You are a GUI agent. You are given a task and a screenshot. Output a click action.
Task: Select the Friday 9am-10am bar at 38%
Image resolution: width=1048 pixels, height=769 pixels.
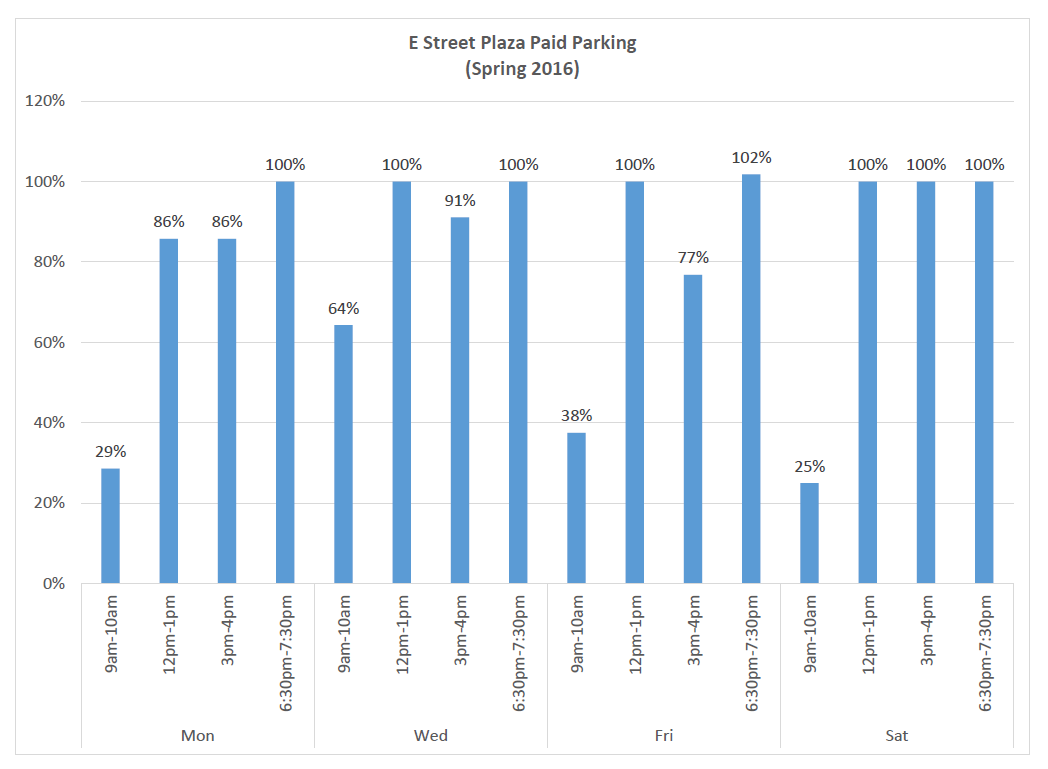tap(576, 508)
